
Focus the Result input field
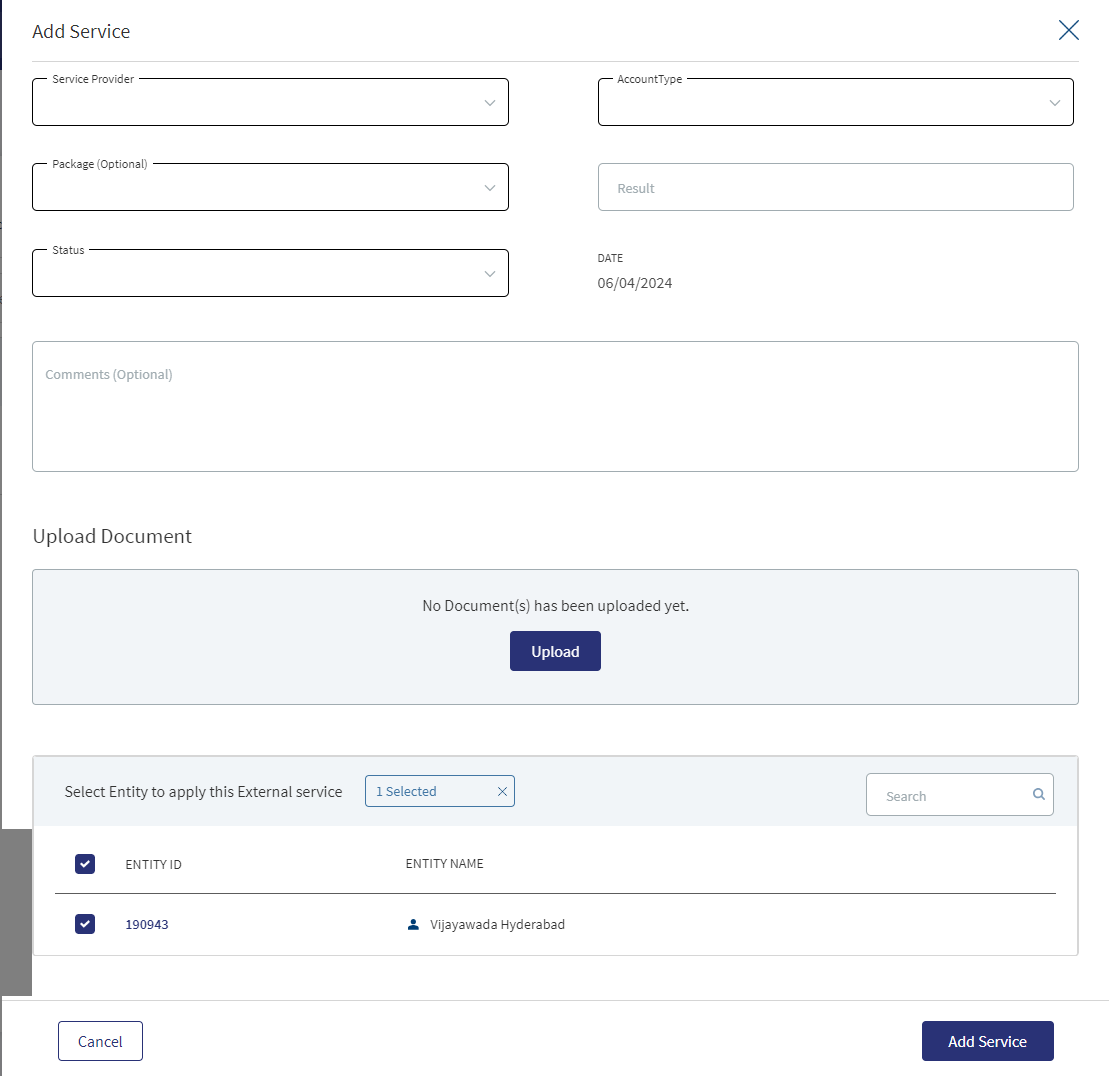tap(835, 187)
